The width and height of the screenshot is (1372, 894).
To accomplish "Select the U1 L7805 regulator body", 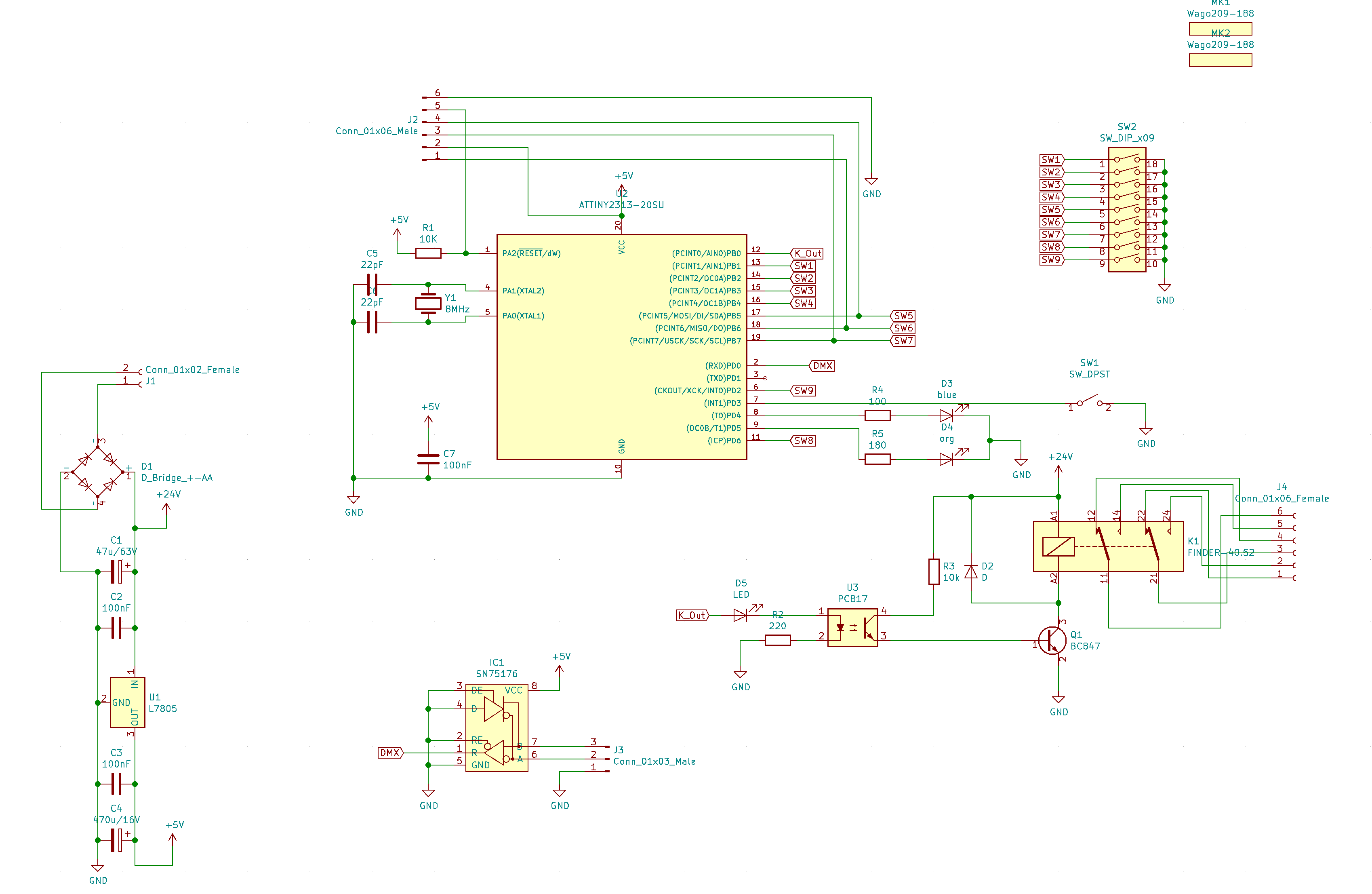I will coord(127,702).
